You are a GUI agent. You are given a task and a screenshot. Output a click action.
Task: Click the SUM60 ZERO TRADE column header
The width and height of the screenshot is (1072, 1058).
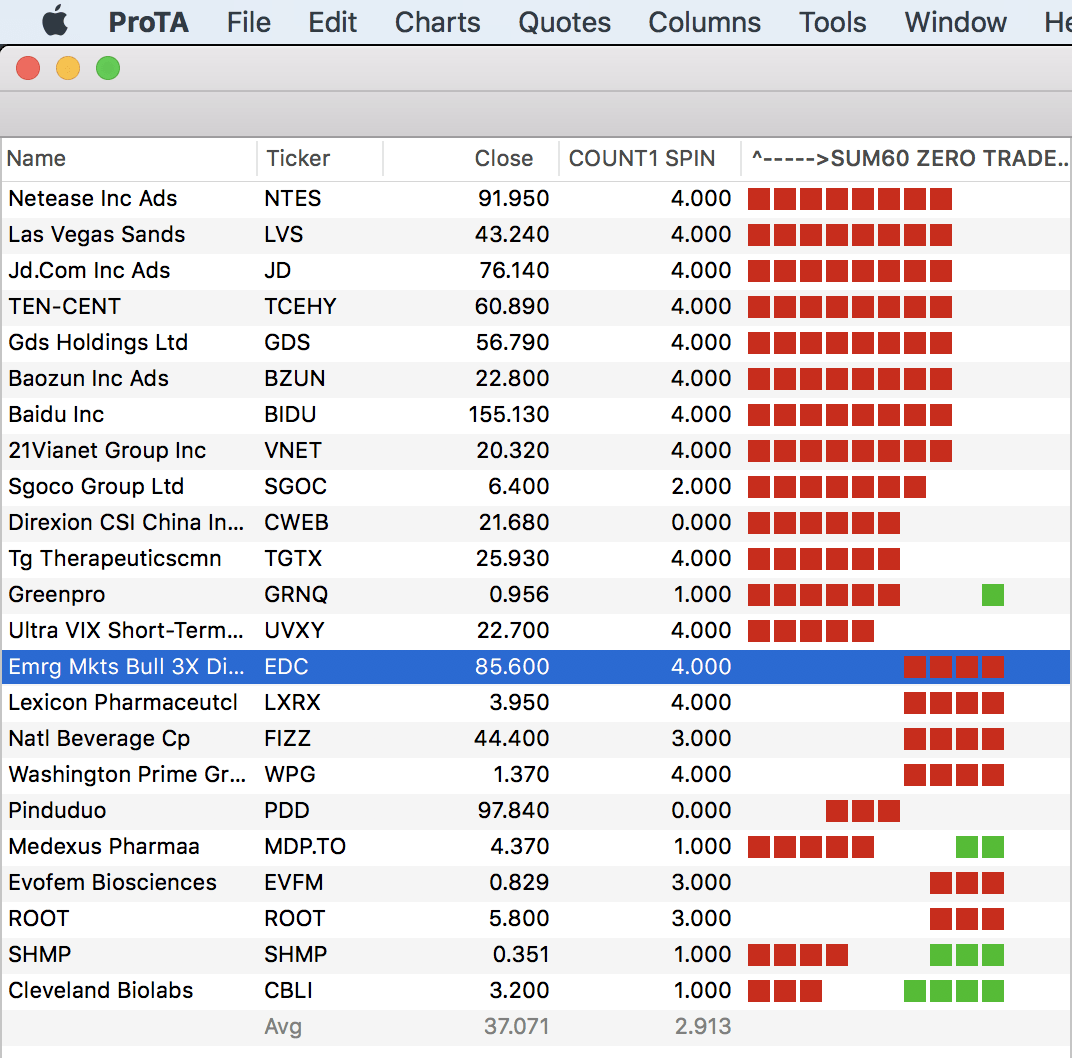point(908,158)
